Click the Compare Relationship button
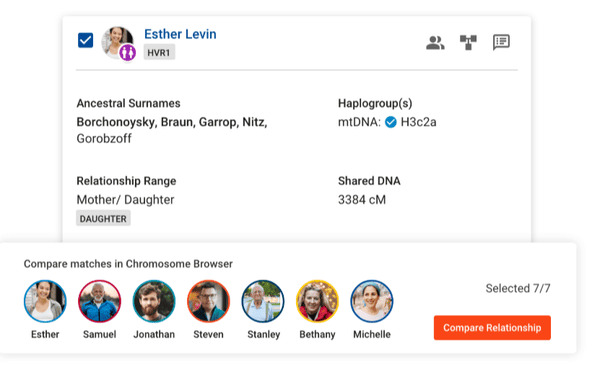600x365 pixels. (x=492, y=328)
